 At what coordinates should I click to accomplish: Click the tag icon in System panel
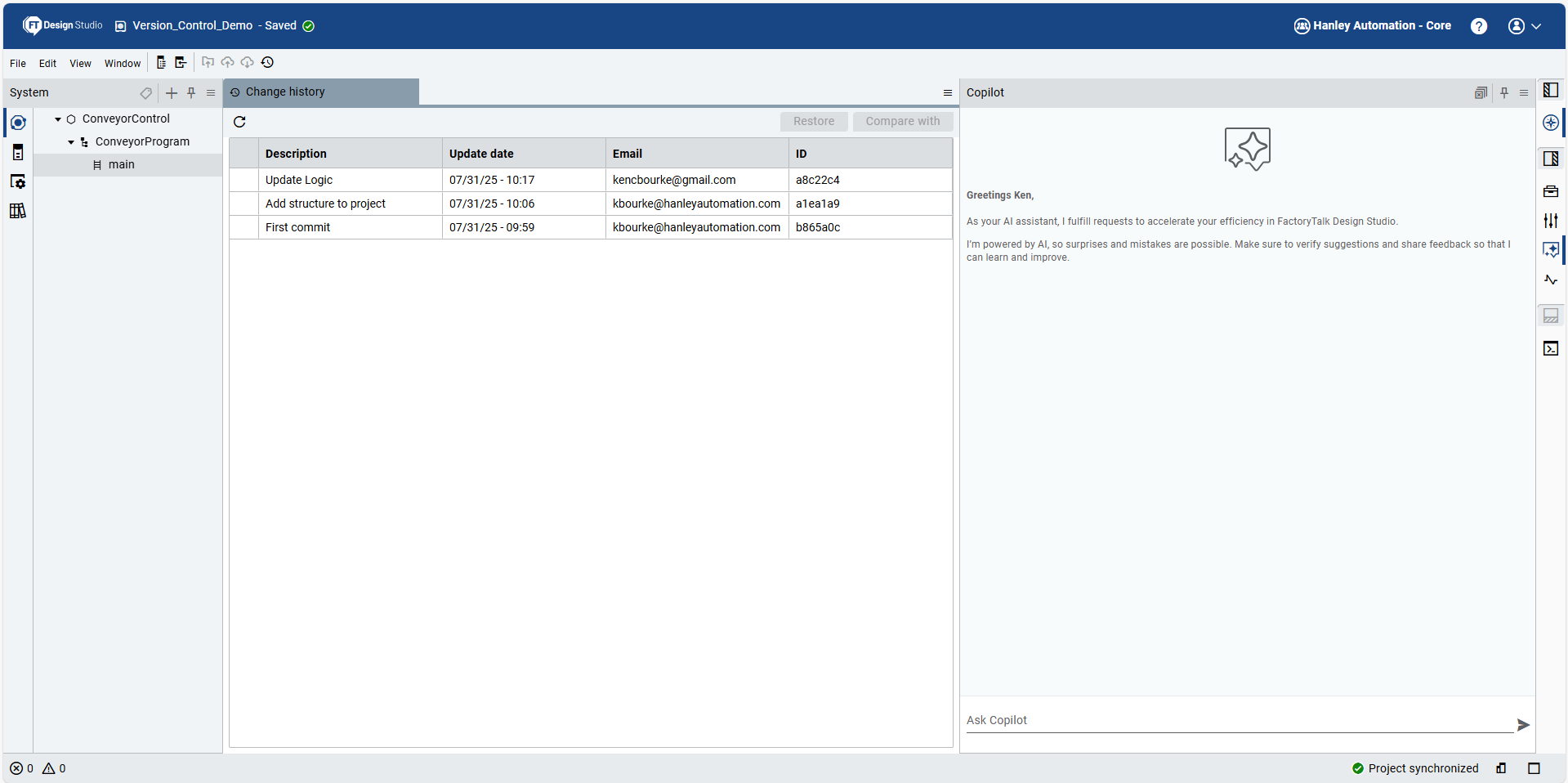coord(145,93)
